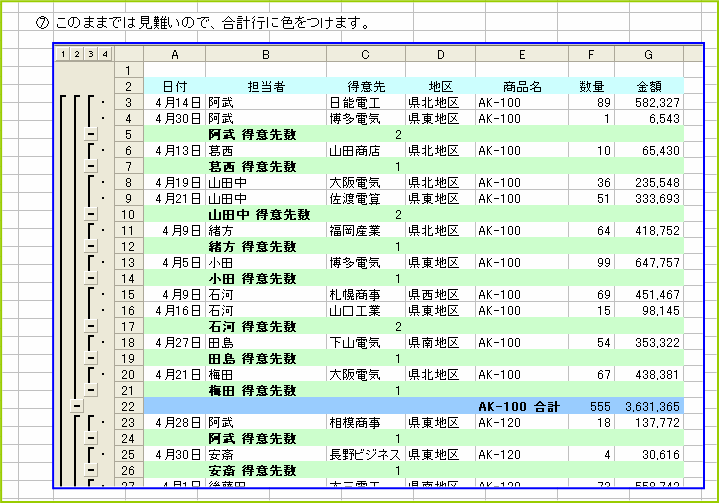Select cell with 県西地区
This screenshot has height=503, width=719.
coord(440,294)
